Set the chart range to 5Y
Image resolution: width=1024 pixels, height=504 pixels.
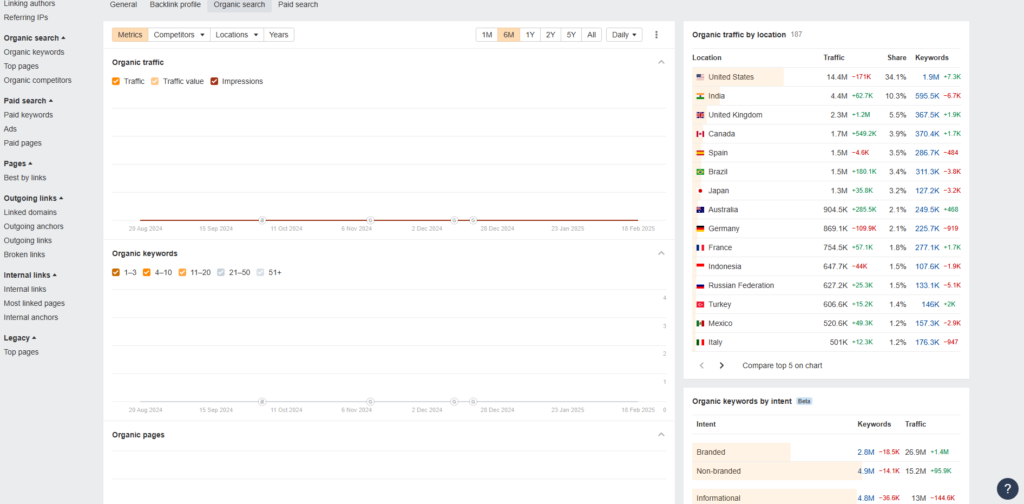click(x=571, y=35)
